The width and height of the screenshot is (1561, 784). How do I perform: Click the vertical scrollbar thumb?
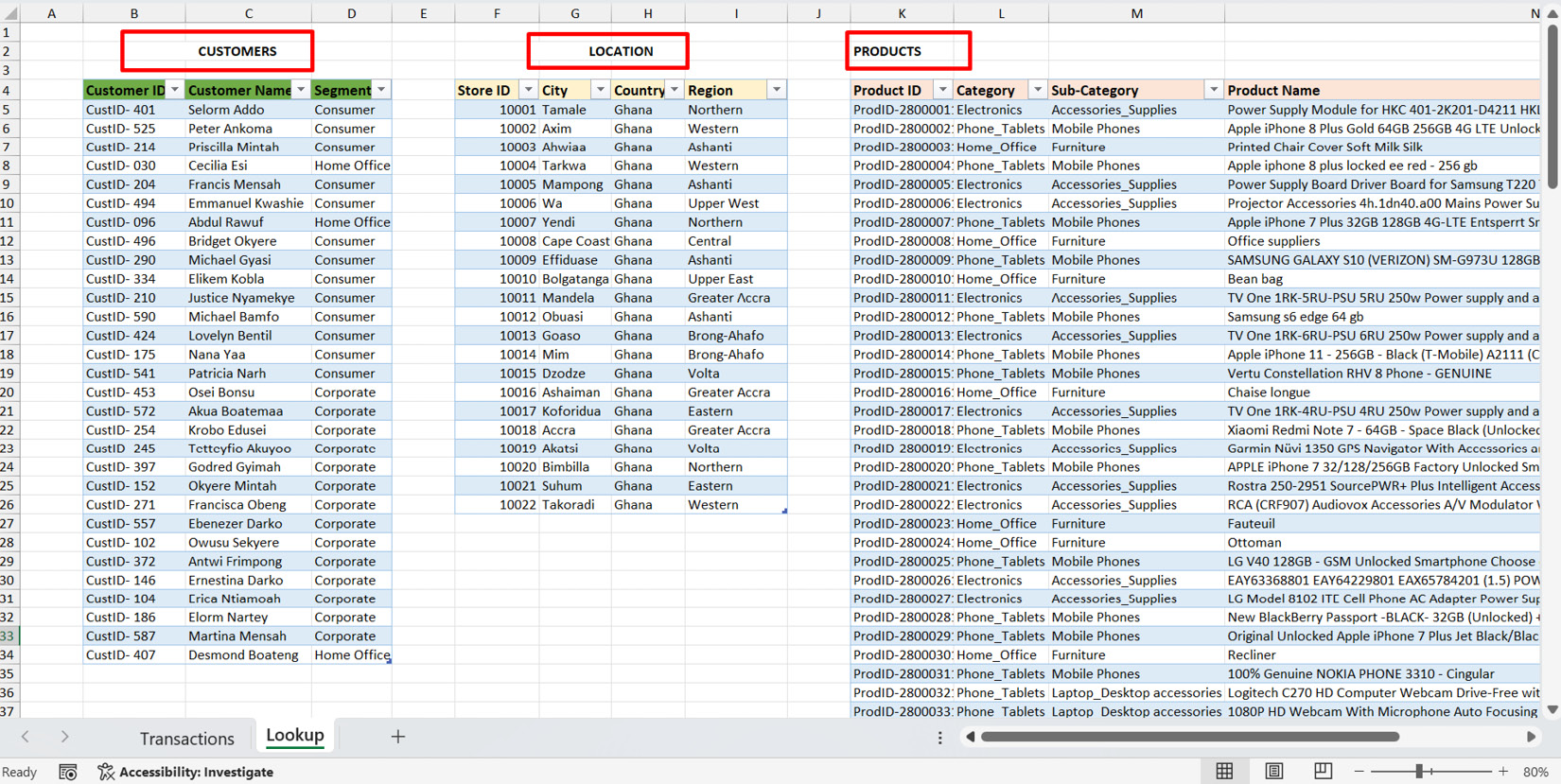[x=1552, y=106]
